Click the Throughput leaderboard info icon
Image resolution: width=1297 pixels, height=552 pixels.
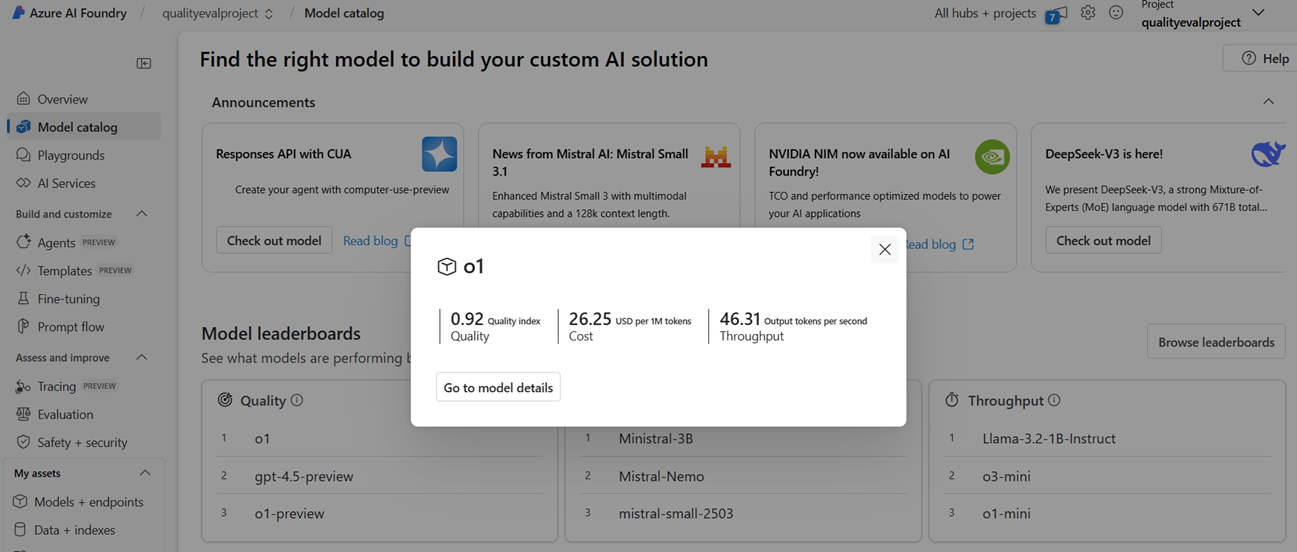click(1054, 400)
